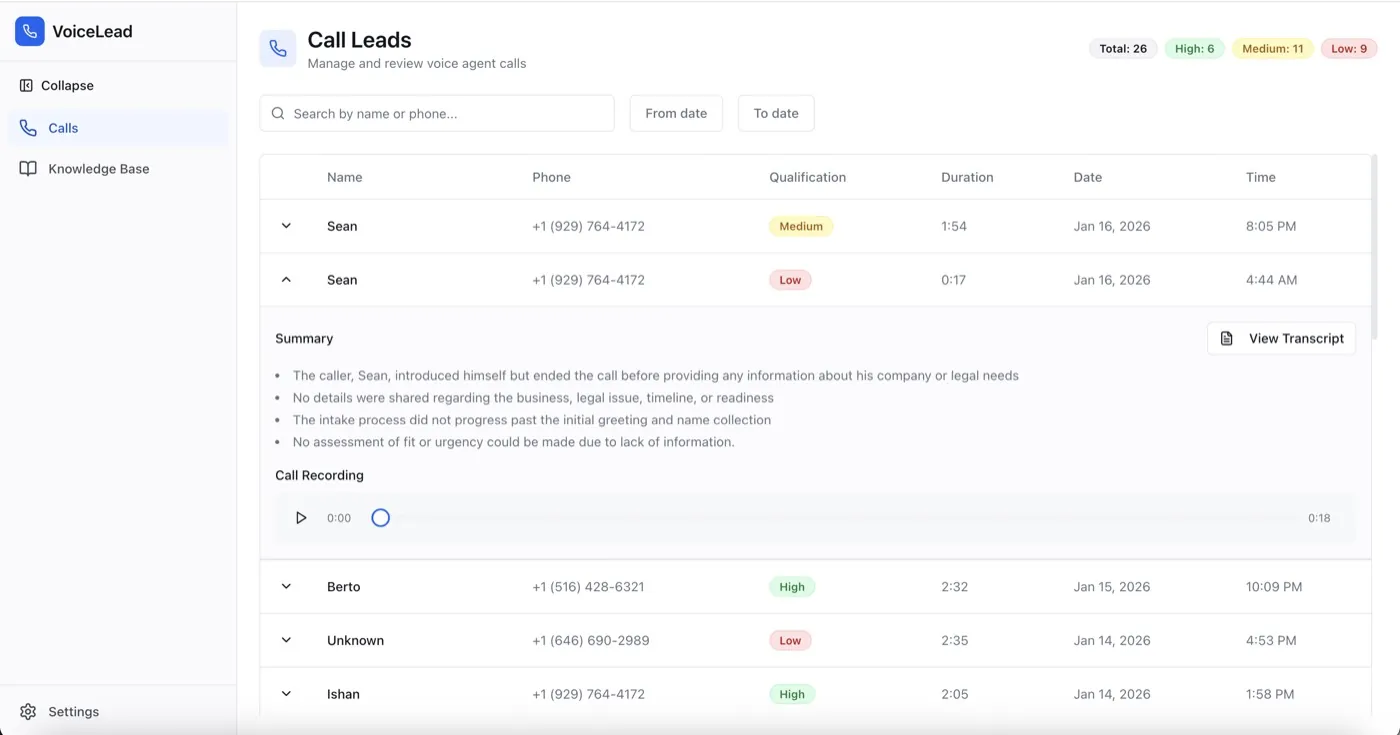
Task: Focus the search by name or phone field
Action: click(437, 114)
